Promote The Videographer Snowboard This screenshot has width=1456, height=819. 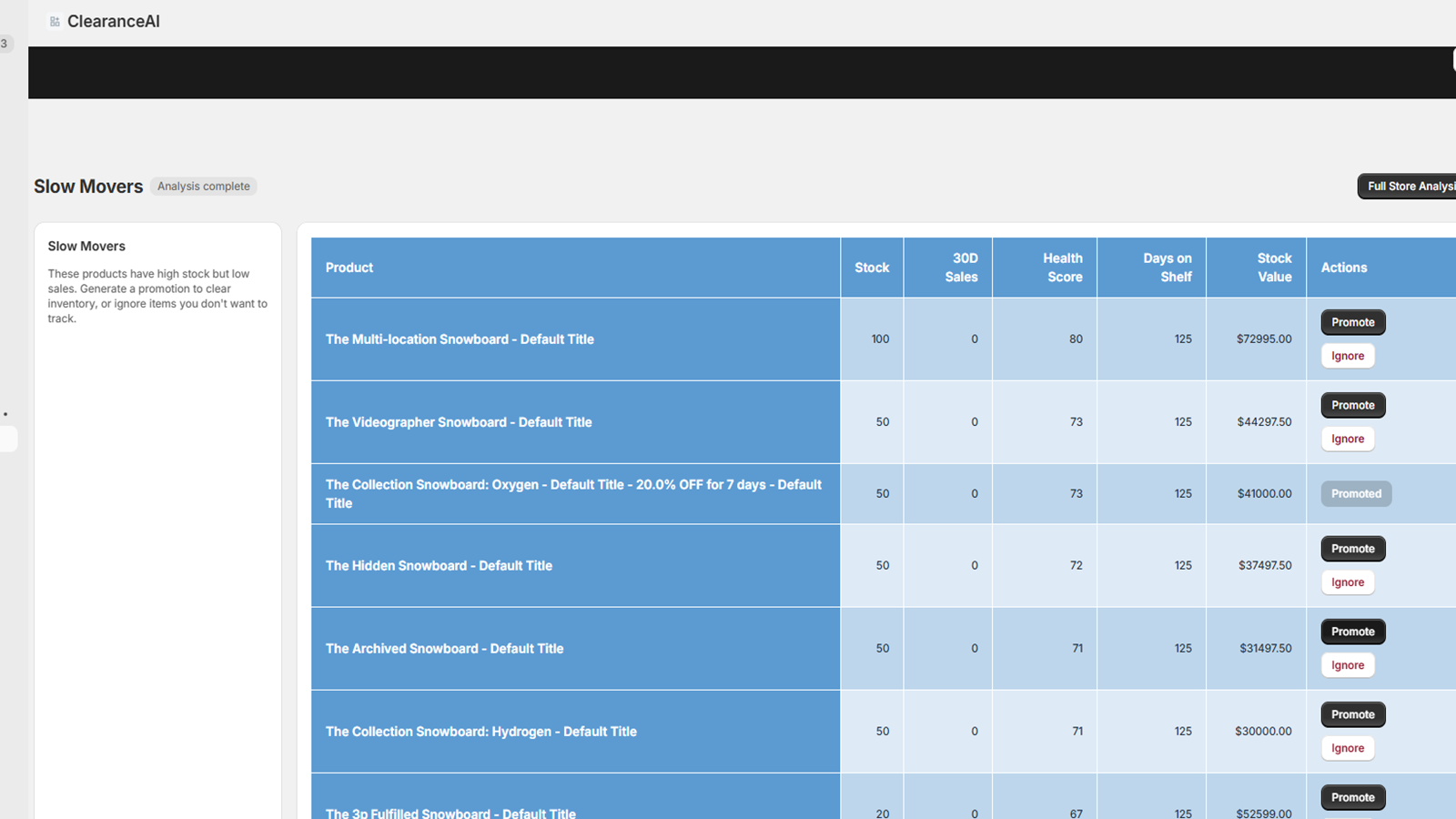pyautogui.click(x=1353, y=405)
